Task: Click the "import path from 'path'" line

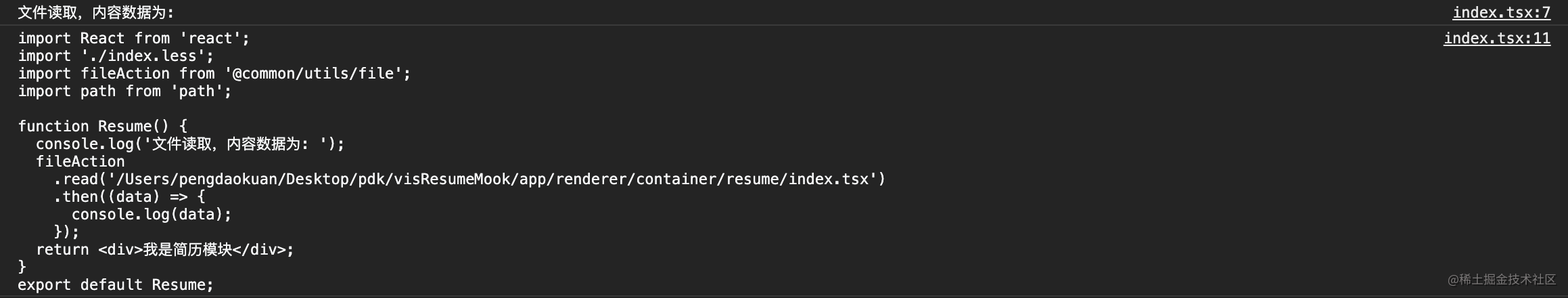Action: (124, 91)
